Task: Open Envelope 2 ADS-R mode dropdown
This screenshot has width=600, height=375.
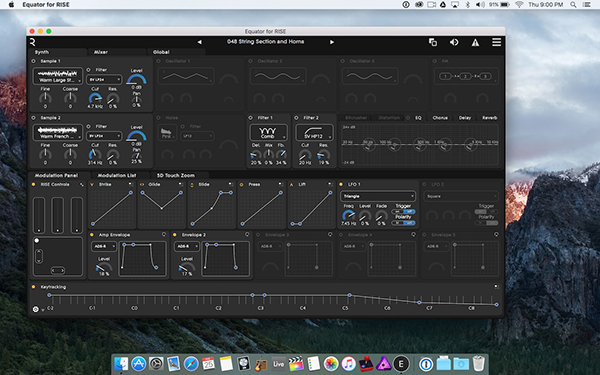Action: pyautogui.click(x=186, y=246)
